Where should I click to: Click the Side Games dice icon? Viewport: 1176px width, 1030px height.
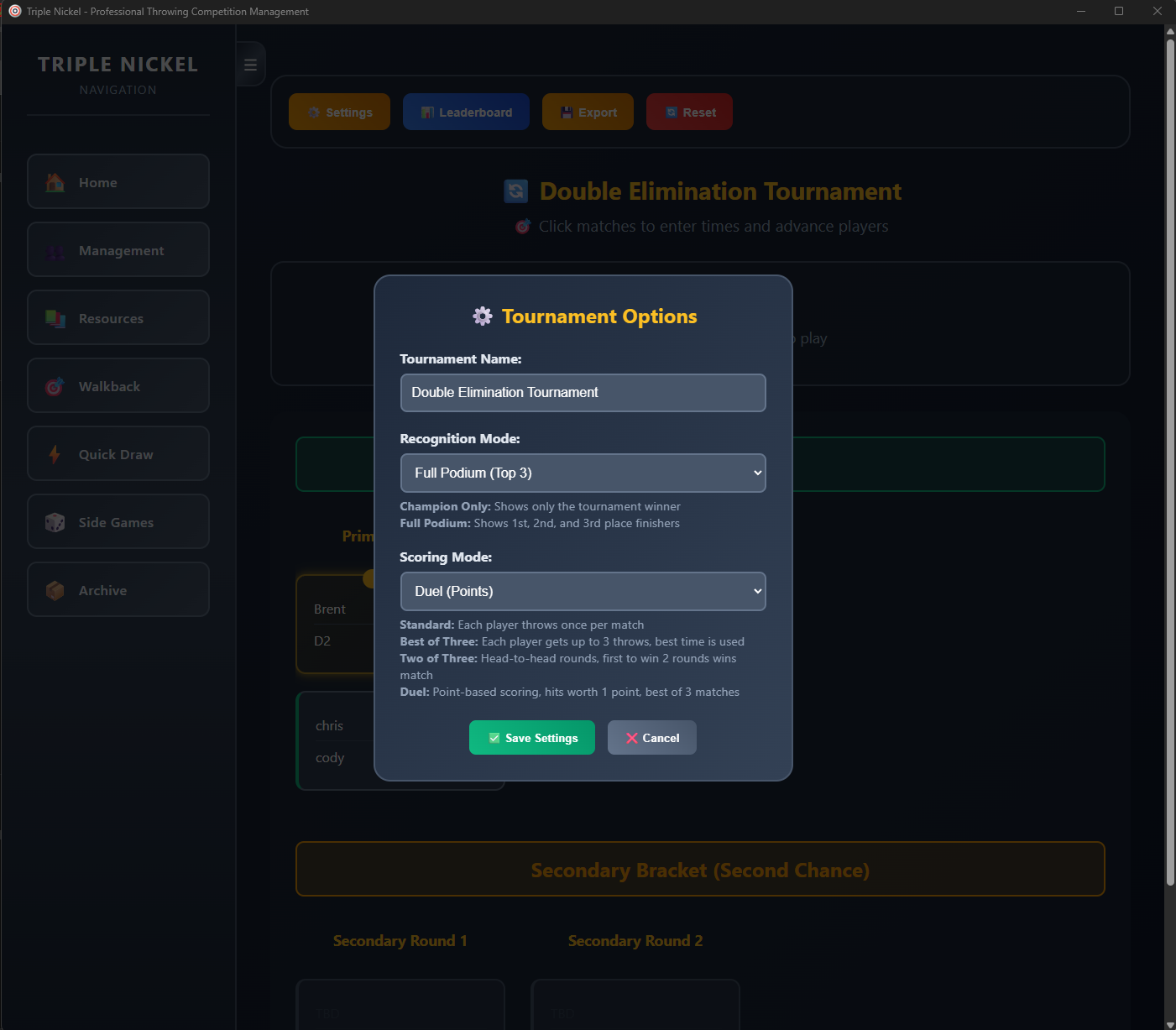tap(55, 523)
